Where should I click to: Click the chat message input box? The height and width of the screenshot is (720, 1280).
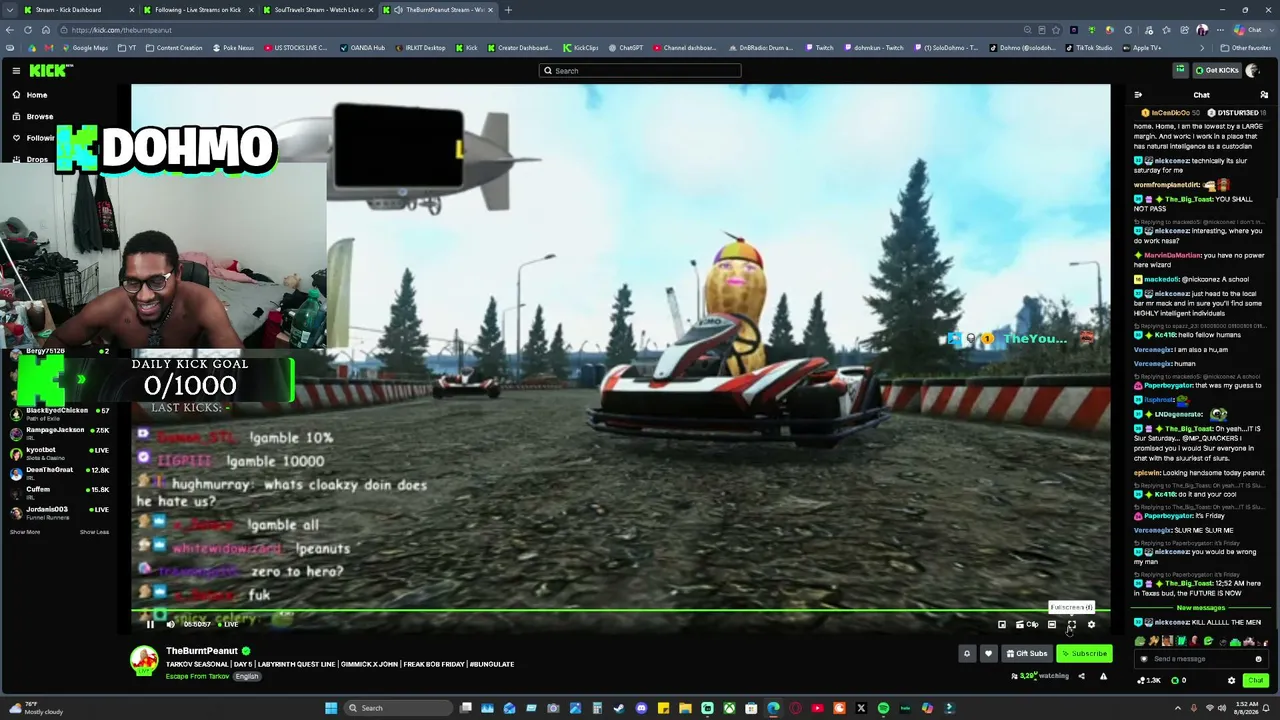(x=1200, y=659)
